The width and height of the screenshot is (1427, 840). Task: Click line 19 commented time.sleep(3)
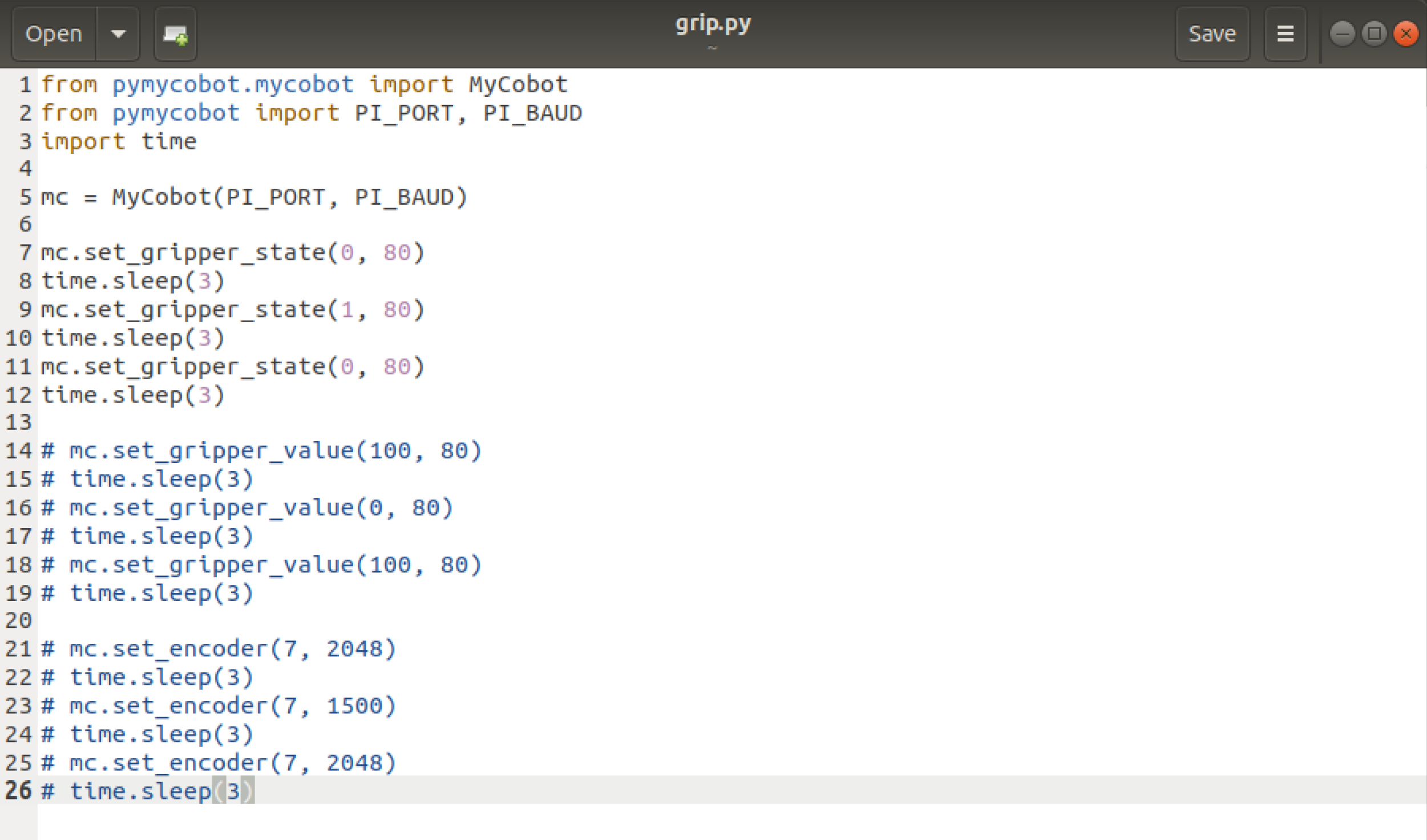(147, 593)
